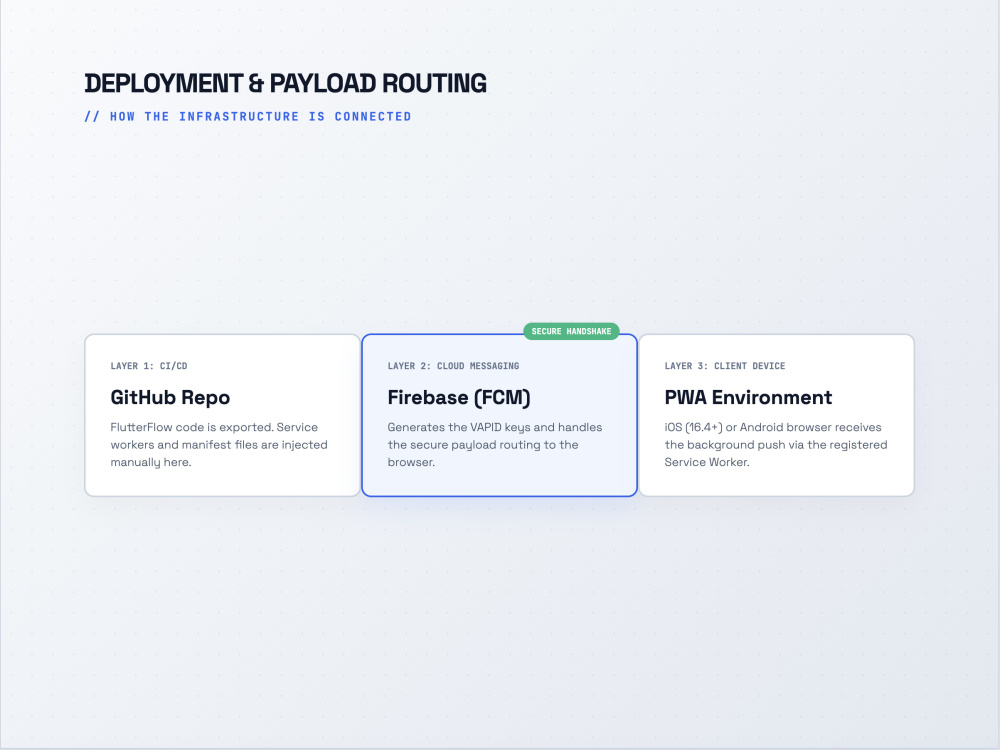The height and width of the screenshot is (750, 1000).
Task: Click the 'Layer 2: Cloud Messaging' label
Action: (453, 366)
